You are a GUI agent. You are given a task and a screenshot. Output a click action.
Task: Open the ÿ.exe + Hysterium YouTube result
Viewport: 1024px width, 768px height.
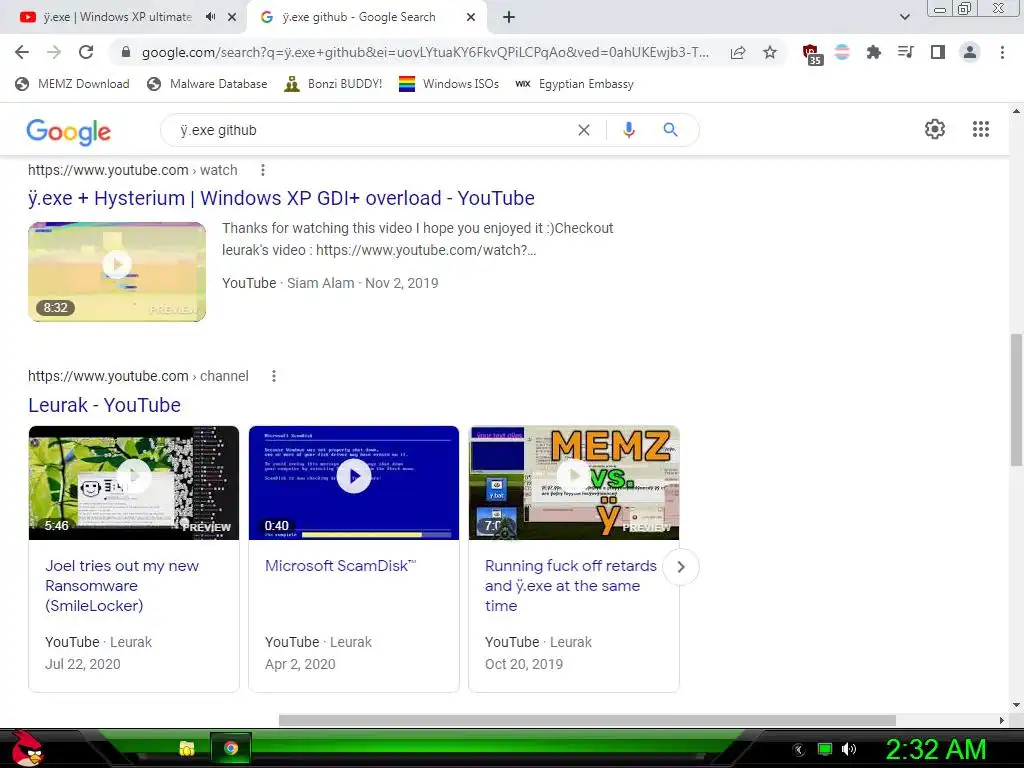[281, 198]
